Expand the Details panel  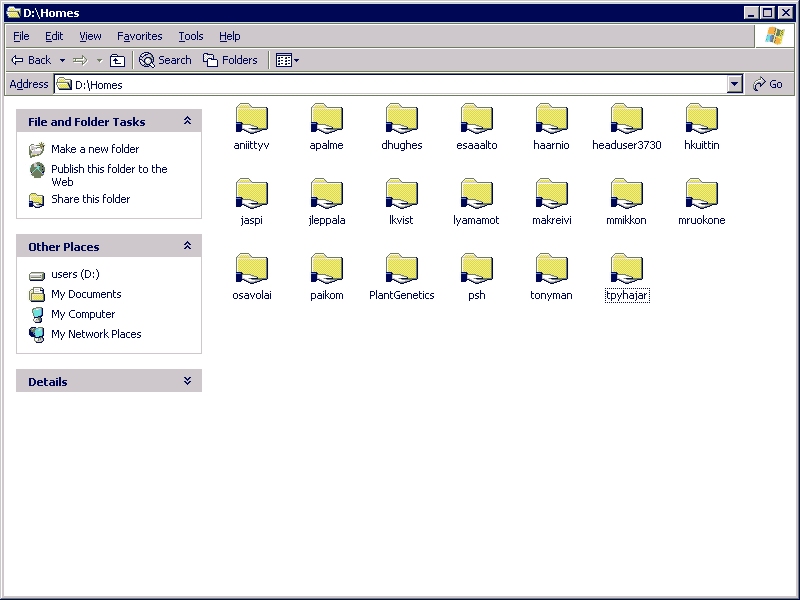click(x=187, y=381)
